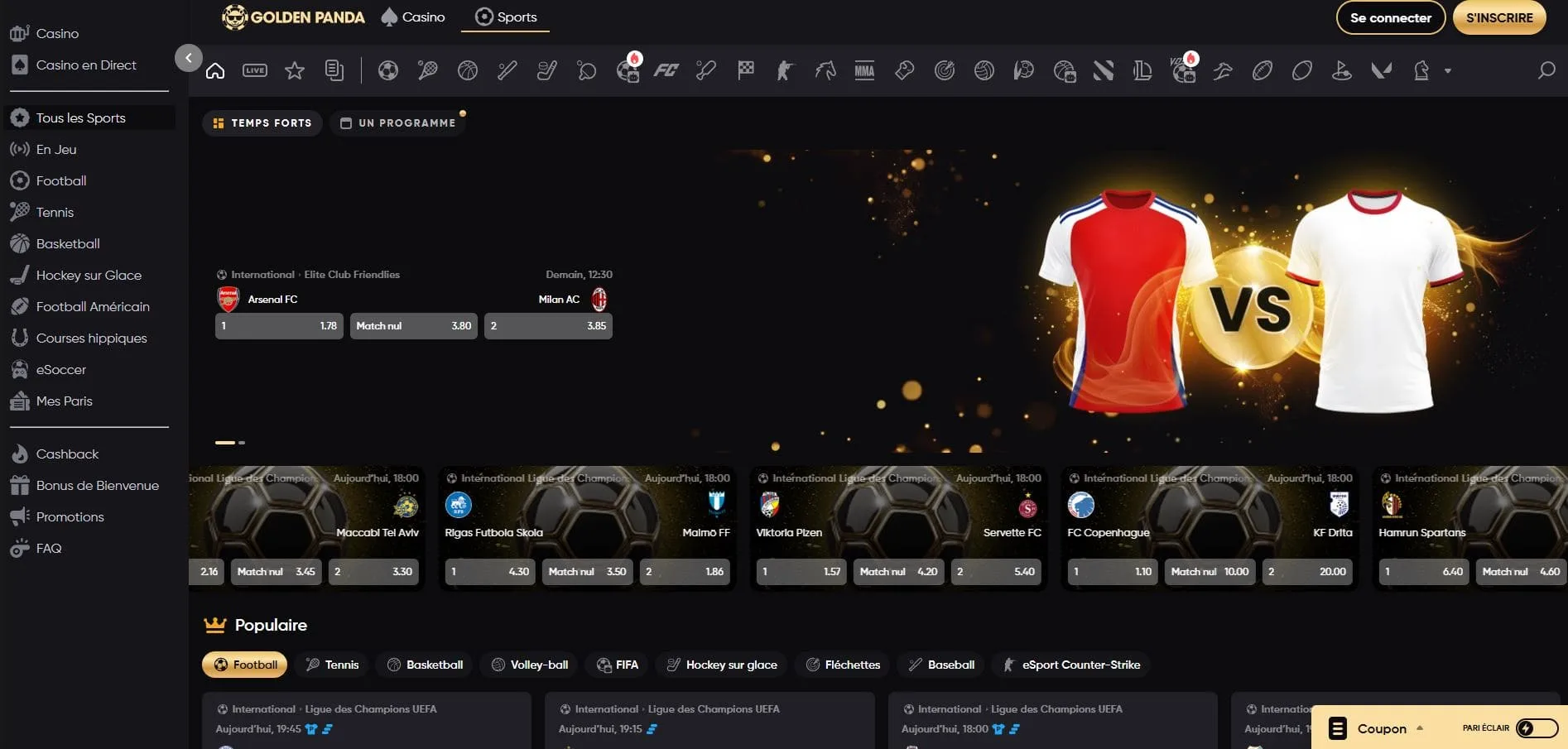Select the MMA icon
This screenshot has width=1568, height=749.
click(x=865, y=71)
